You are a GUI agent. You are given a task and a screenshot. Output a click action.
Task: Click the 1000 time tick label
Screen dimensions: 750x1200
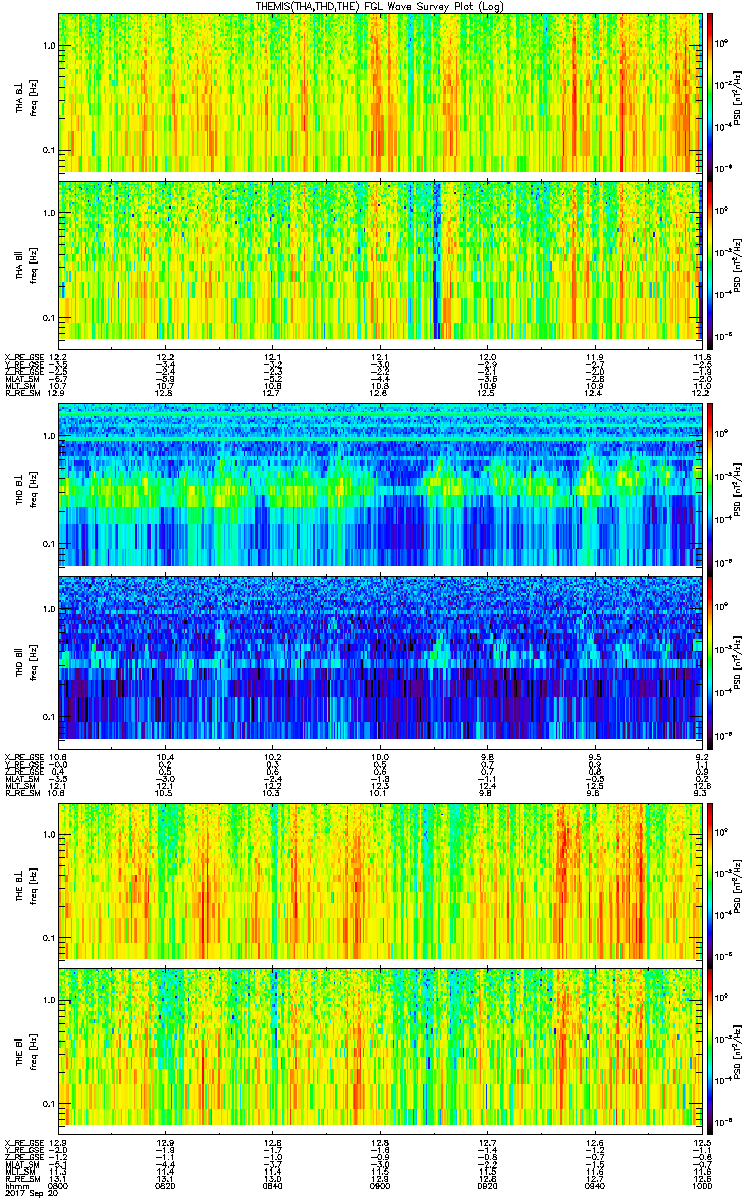tap(701, 1185)
